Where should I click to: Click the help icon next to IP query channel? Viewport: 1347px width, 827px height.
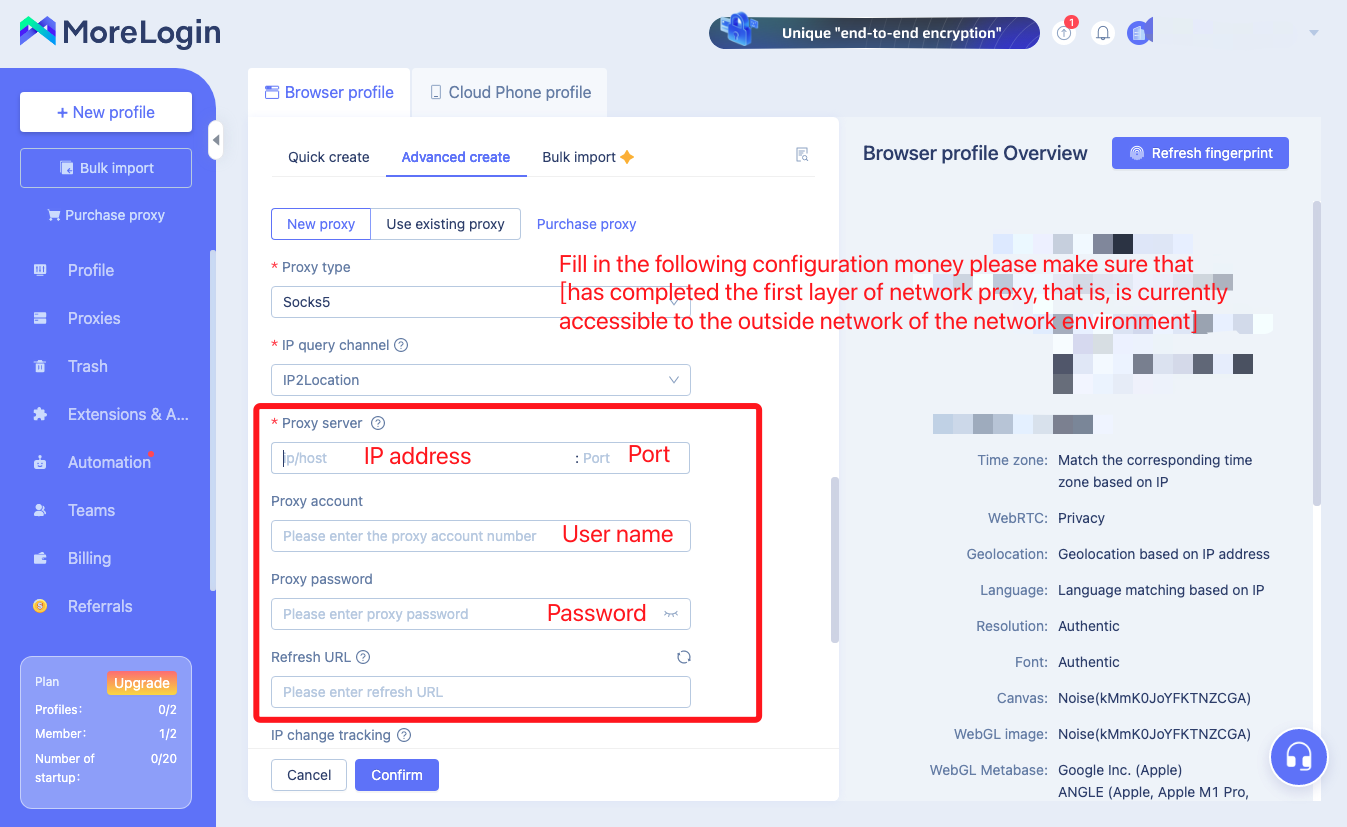click(401, 345)
